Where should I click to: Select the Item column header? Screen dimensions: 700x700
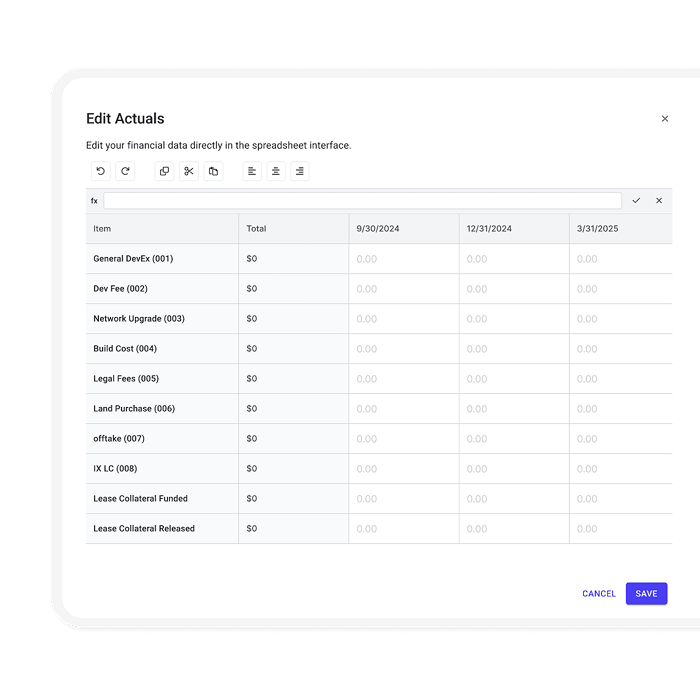coord(162,229)
